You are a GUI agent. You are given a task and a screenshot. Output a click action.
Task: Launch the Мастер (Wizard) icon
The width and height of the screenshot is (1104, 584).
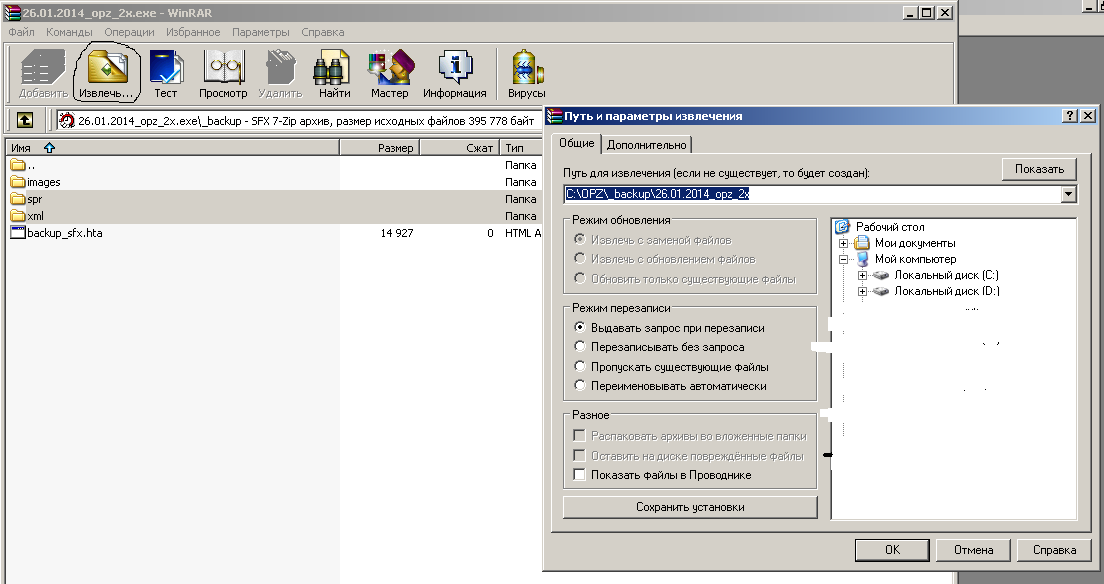click(x=389, y=70)
